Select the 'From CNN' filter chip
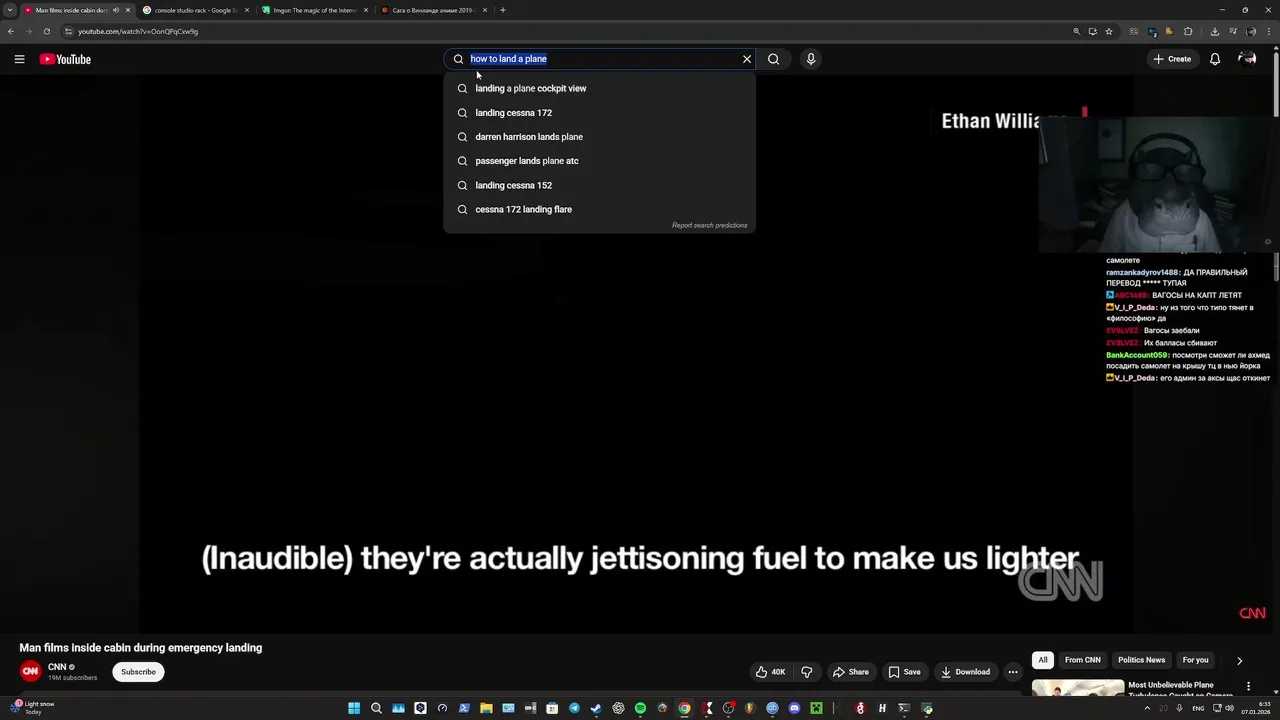 [x=1083, y=660]
